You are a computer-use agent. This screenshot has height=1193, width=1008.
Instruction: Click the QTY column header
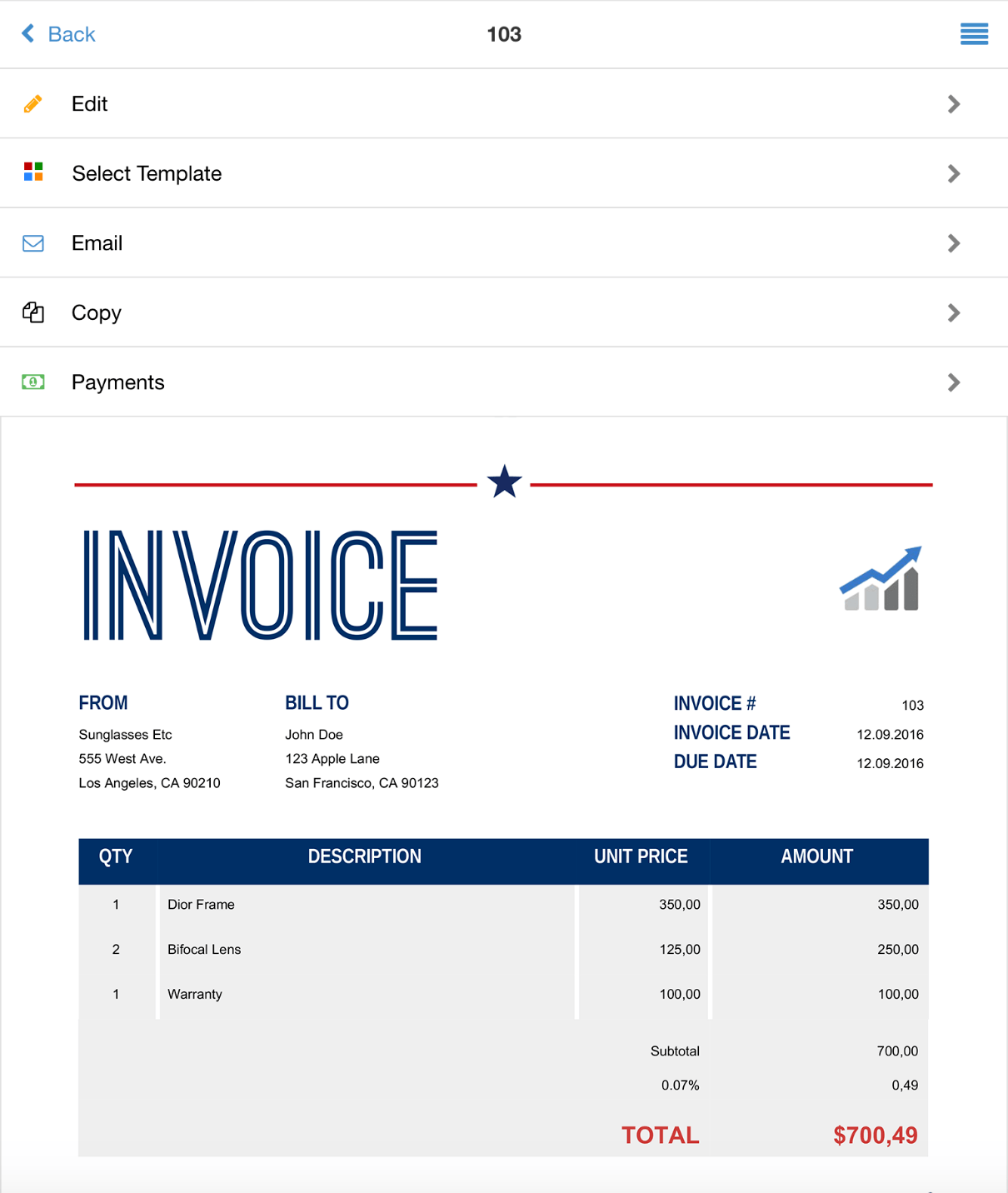116,856
